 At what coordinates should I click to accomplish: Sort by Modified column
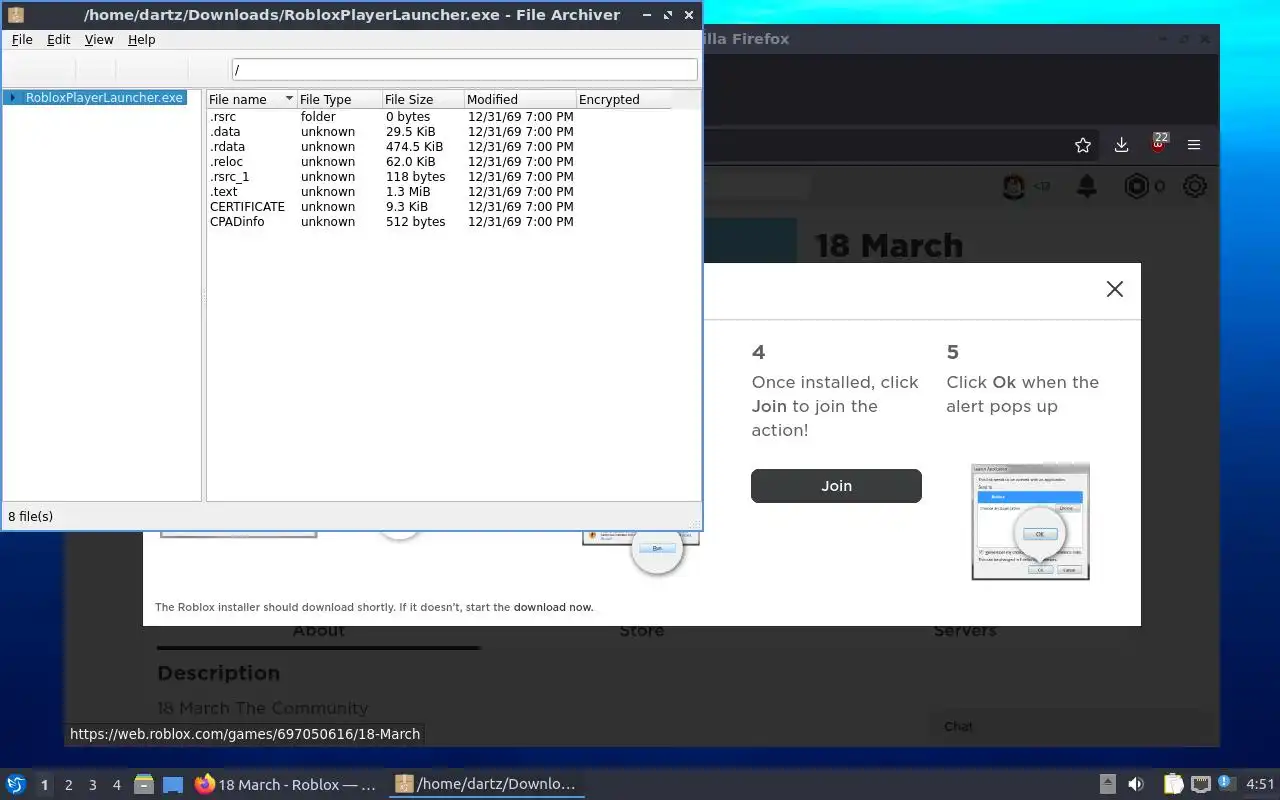(520, 99)
